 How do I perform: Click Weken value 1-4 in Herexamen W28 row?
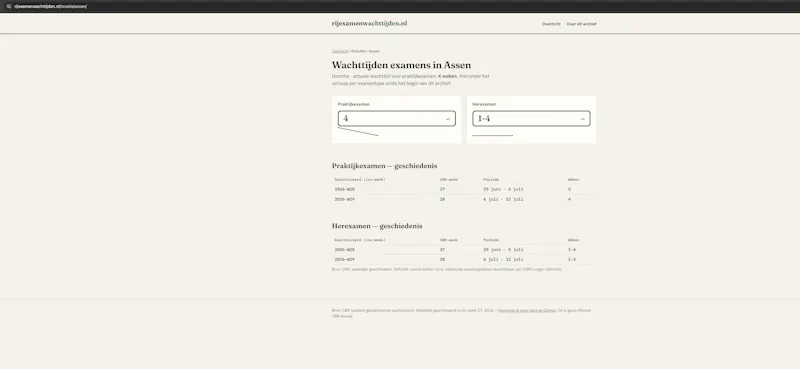(571, 250)
